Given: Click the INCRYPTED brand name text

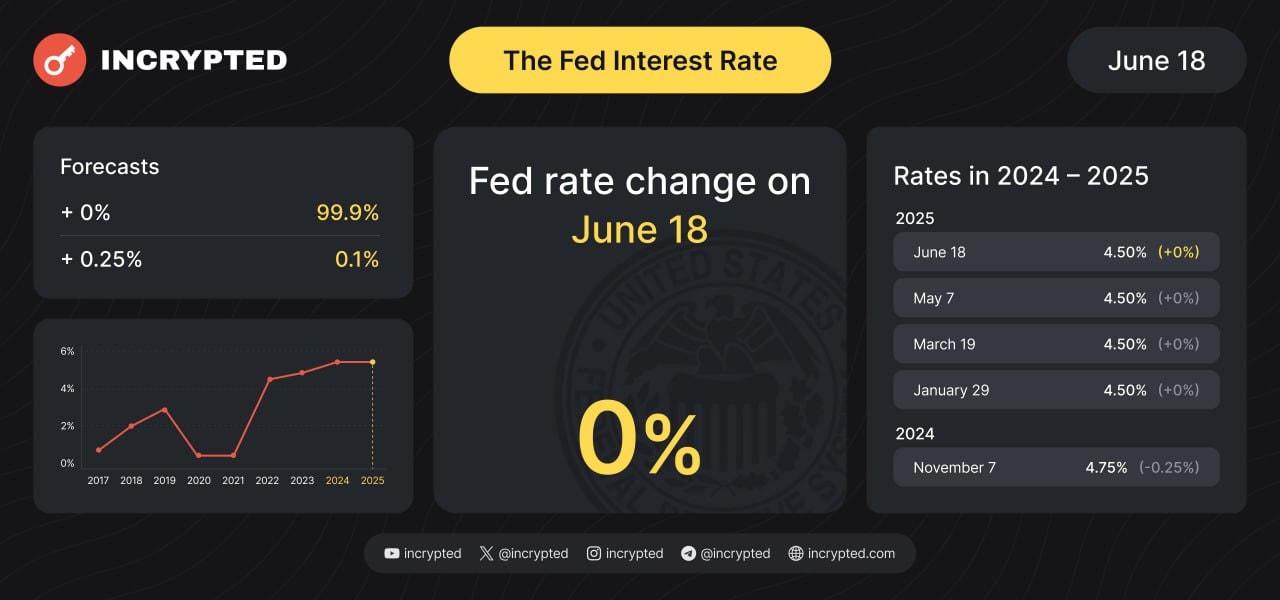Looking at the screenshot, I should pyautogui.click(x=194, y=60).
